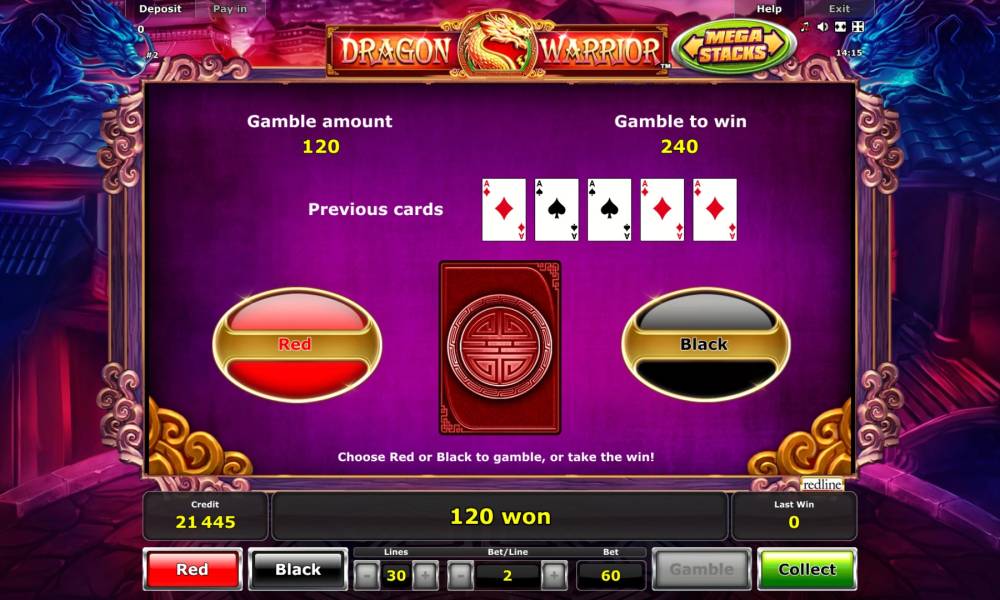1000x600 pixels.
Task: Click the Exit menu item
Action: [x=839, y=9]
